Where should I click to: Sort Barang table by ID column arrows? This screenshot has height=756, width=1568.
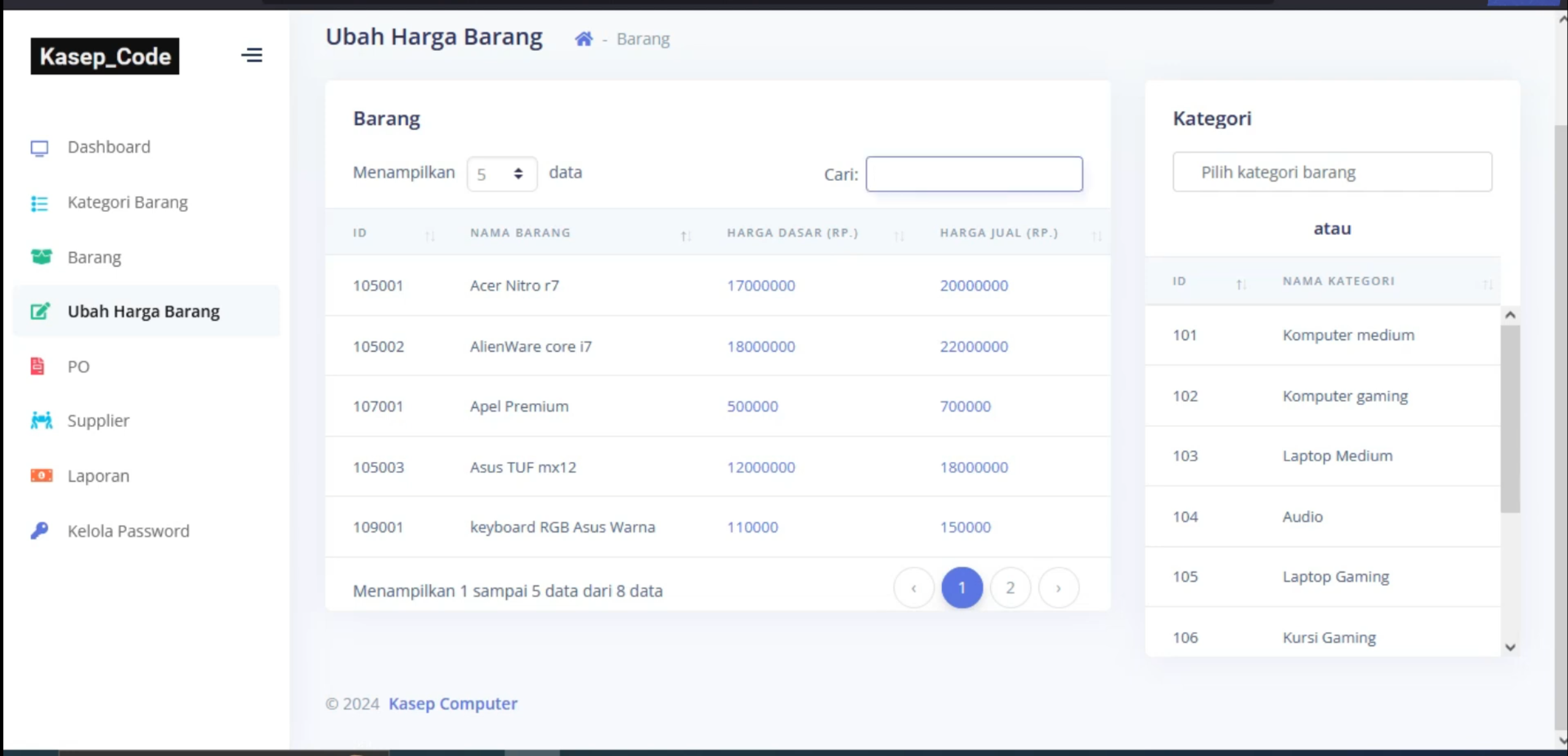(x=430, y=235)
